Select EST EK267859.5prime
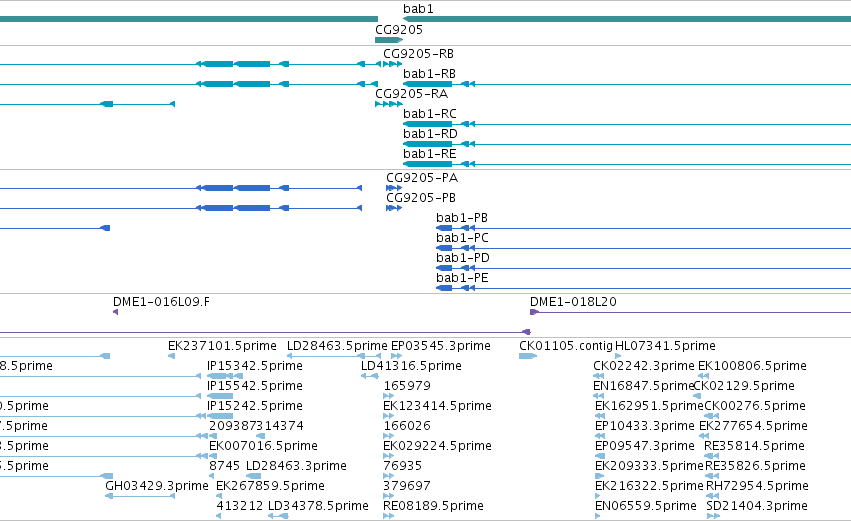Viewport: 851px width, 521px height. [270, 486]
